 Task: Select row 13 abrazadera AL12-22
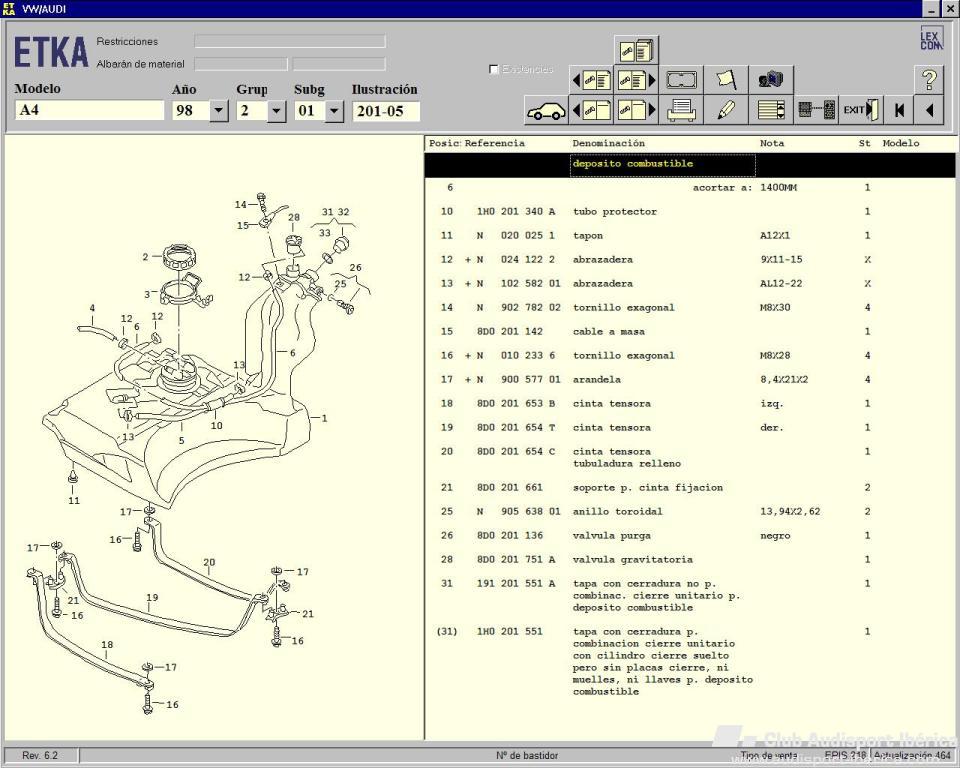coord(689,284)
